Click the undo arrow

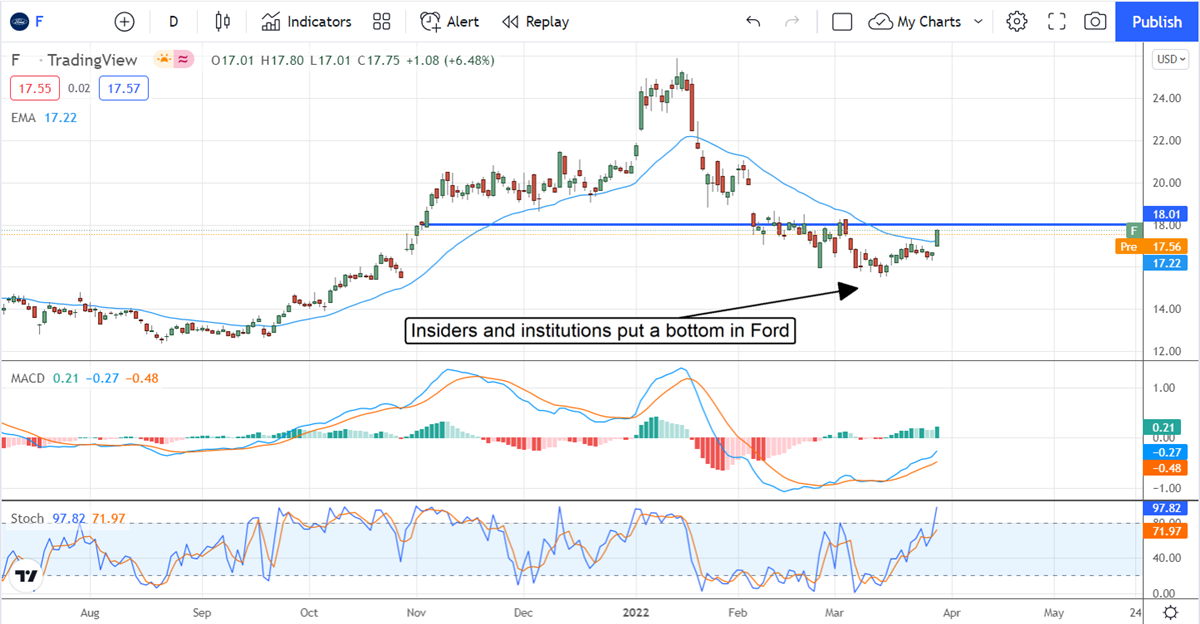753,21
